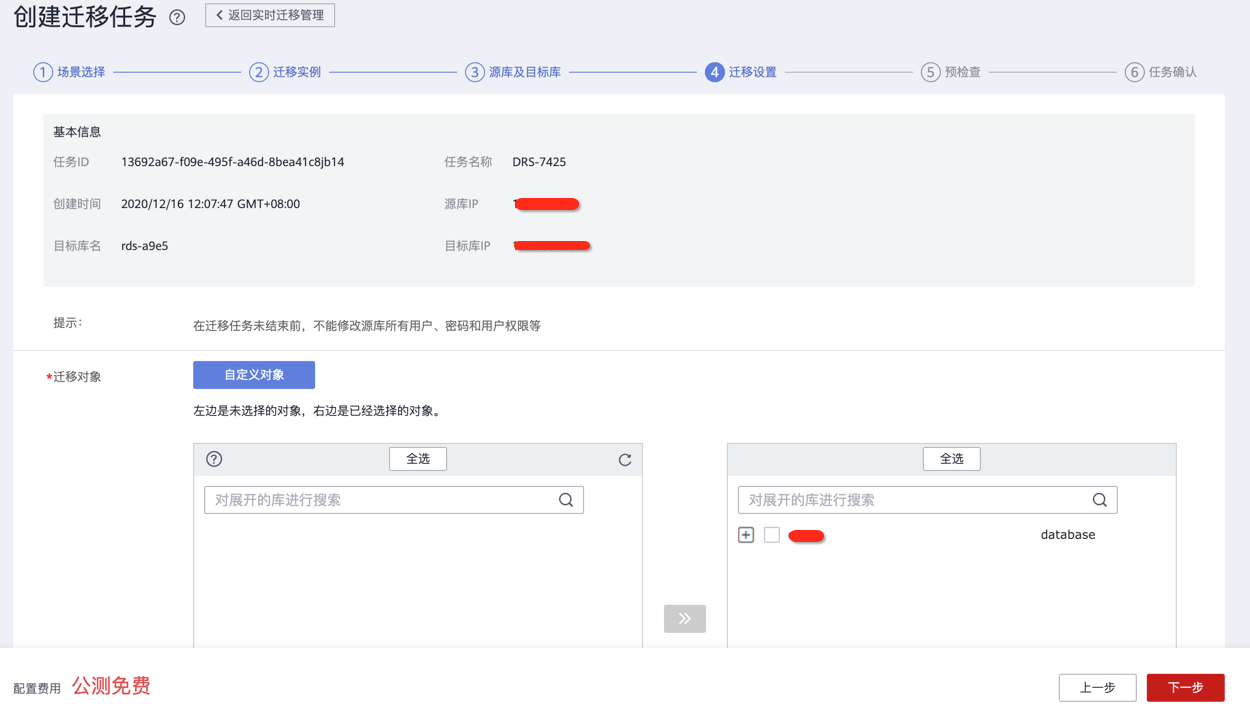Screen dimensions: 1250x712
Task: Click the blue 自定义对象 button
Action: (x=254, y=375)
